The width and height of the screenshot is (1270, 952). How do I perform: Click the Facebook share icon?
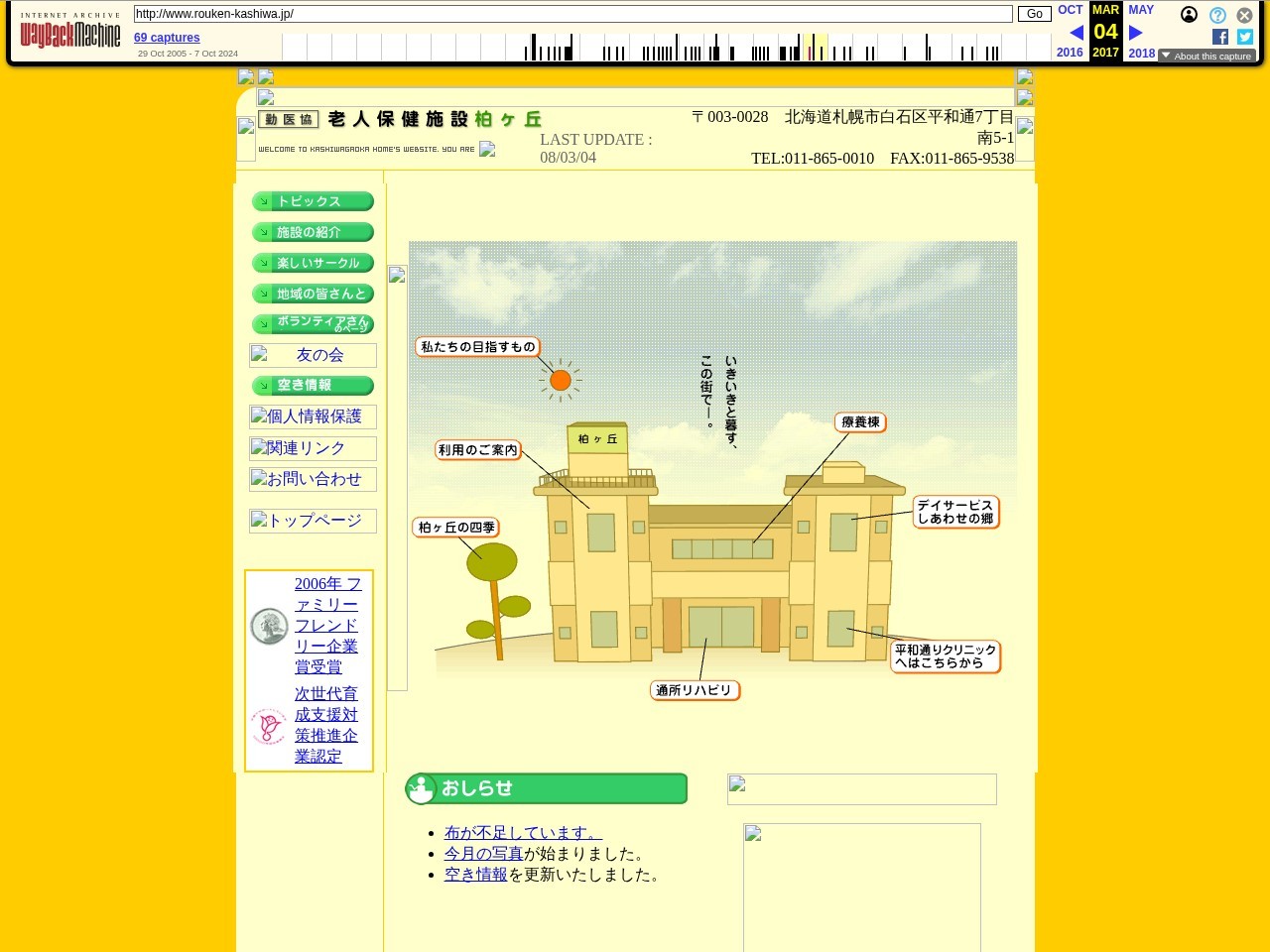[x=1220, y=37]
